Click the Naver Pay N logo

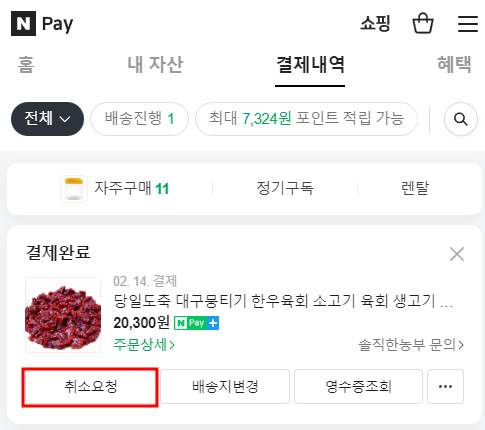click(x=23, y=23)
